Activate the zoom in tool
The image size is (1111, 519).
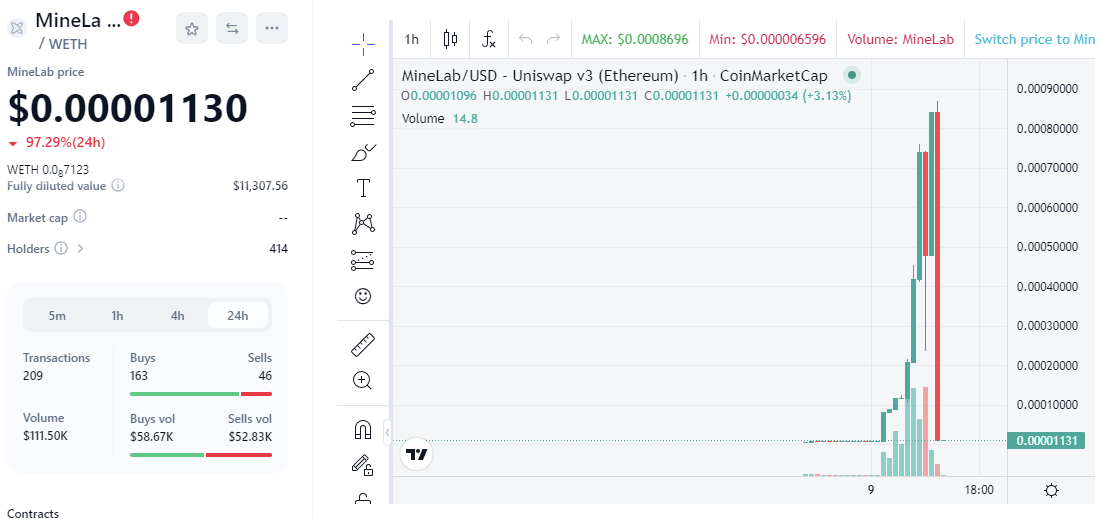point(363,381)
